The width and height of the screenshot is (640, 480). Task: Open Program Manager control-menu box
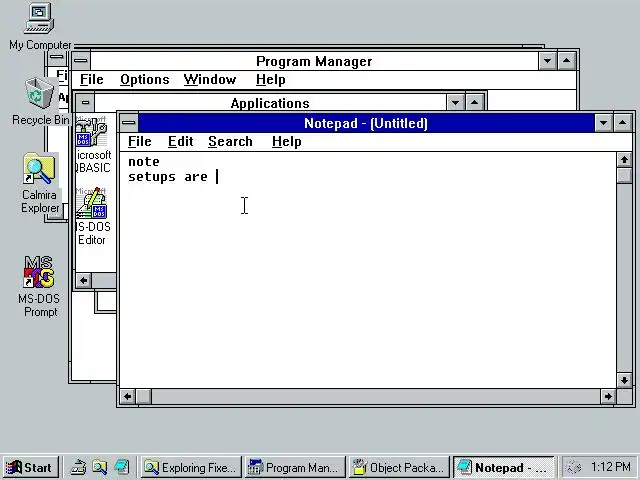tap(81, 61)
